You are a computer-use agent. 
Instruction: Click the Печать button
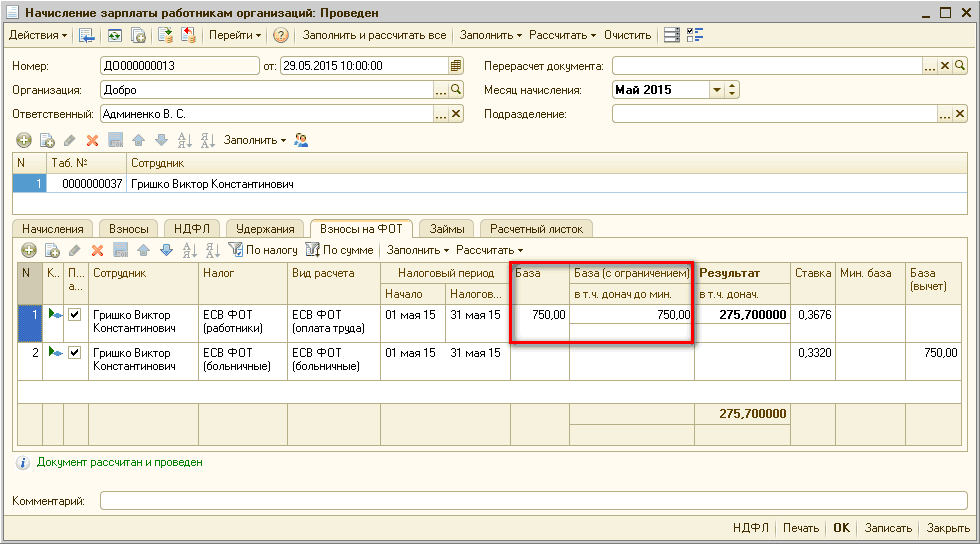pos(801,528)
